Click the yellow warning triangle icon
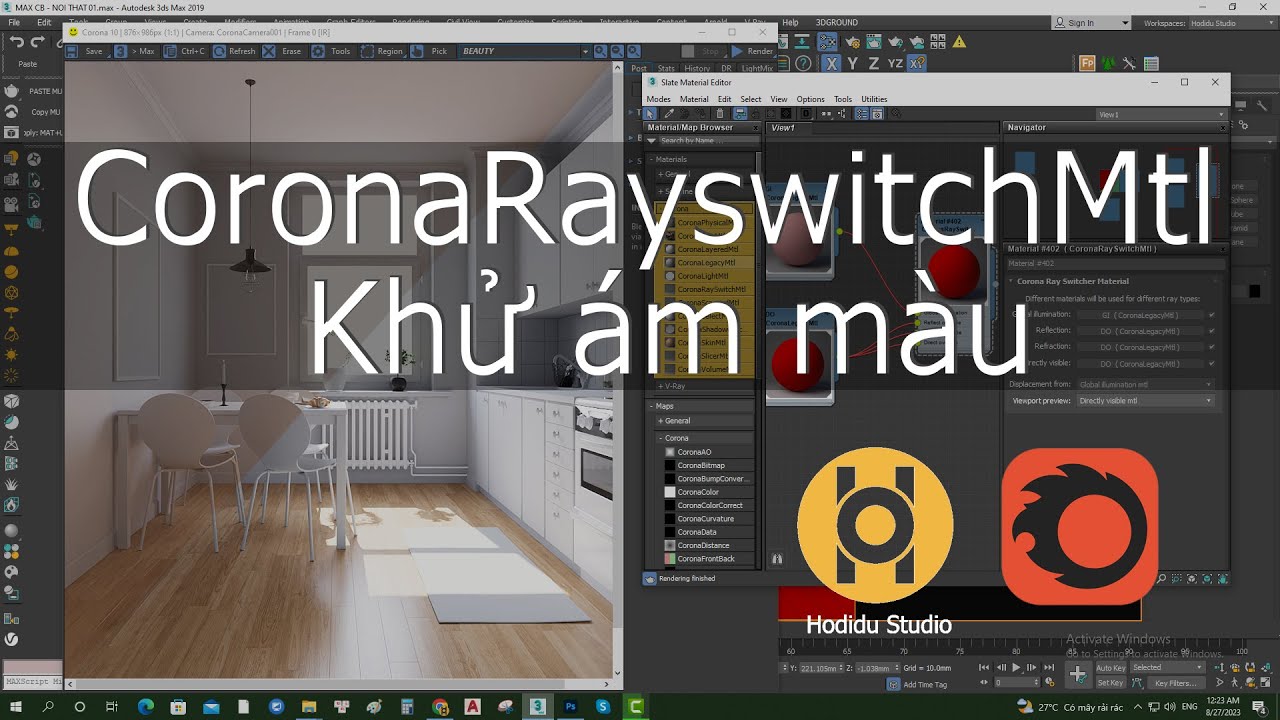The image size is (1280, 720). (x=959, y=41)
